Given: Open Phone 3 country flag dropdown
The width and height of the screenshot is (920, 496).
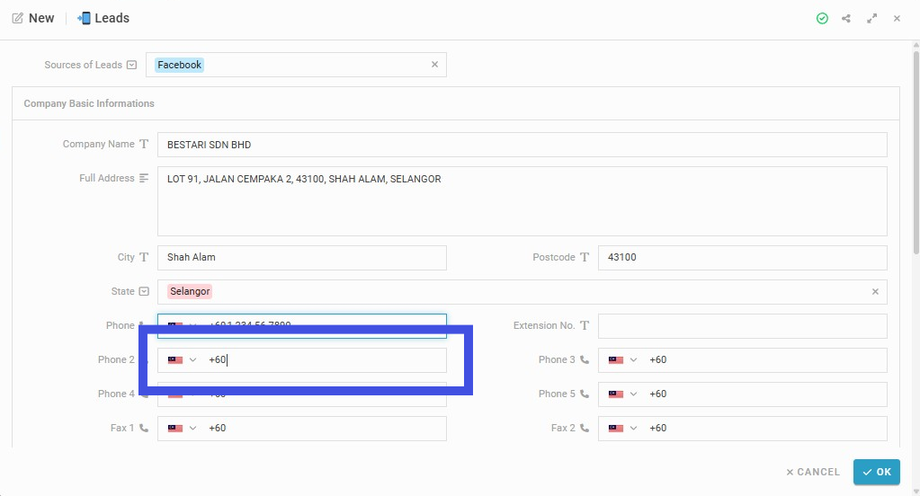Looking at the screenshot, I should click(x=622, y=360).
